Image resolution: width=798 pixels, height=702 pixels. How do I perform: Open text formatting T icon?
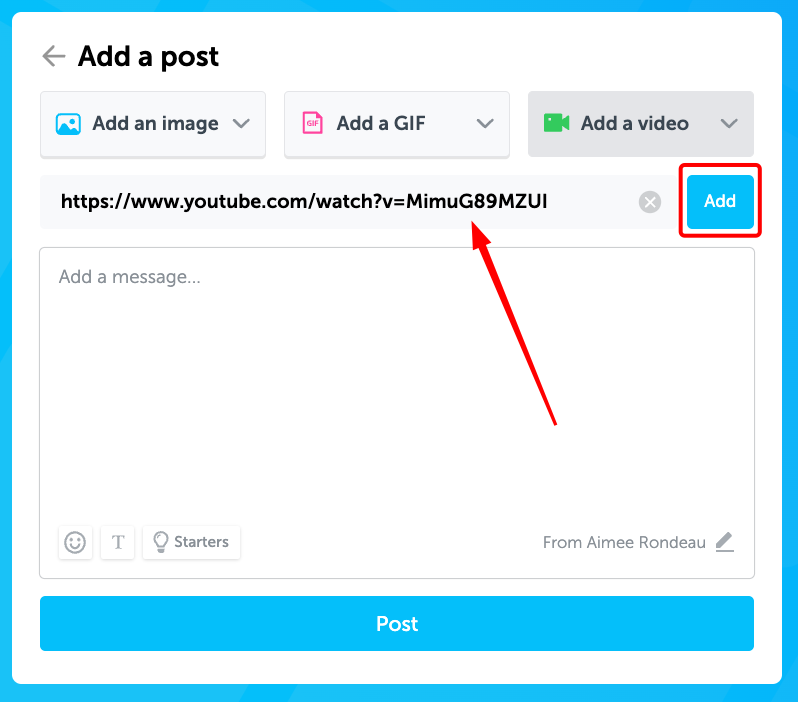[x=118, y=542]
